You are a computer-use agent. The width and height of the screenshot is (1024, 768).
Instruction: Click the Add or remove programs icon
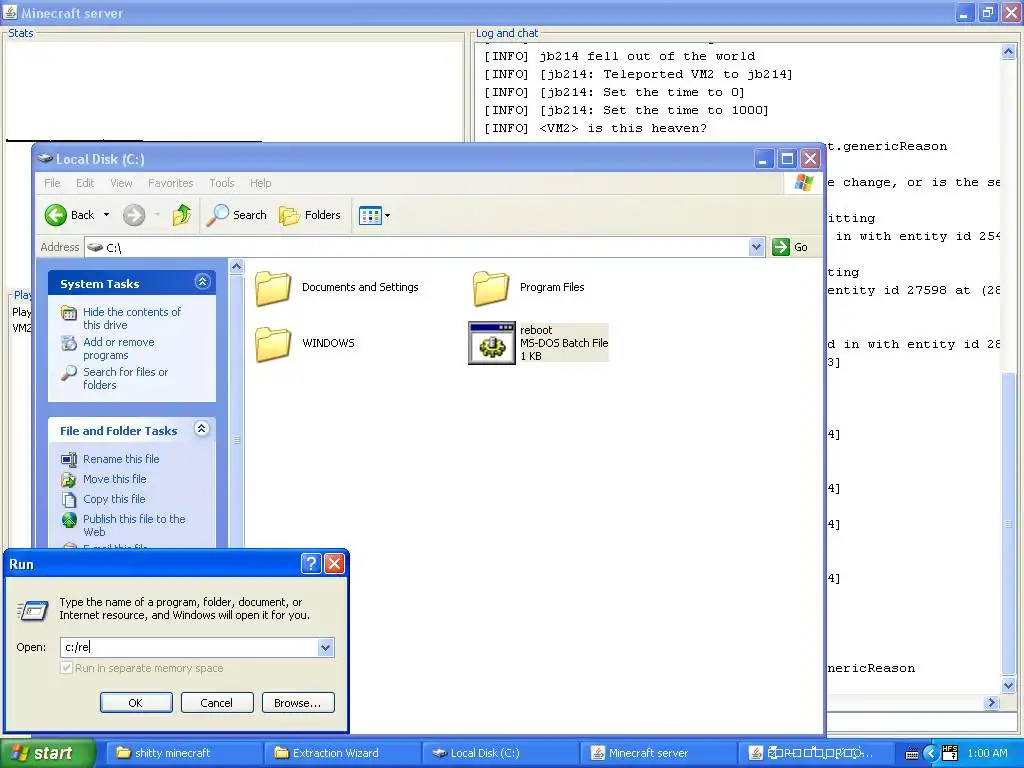[69, 343]
